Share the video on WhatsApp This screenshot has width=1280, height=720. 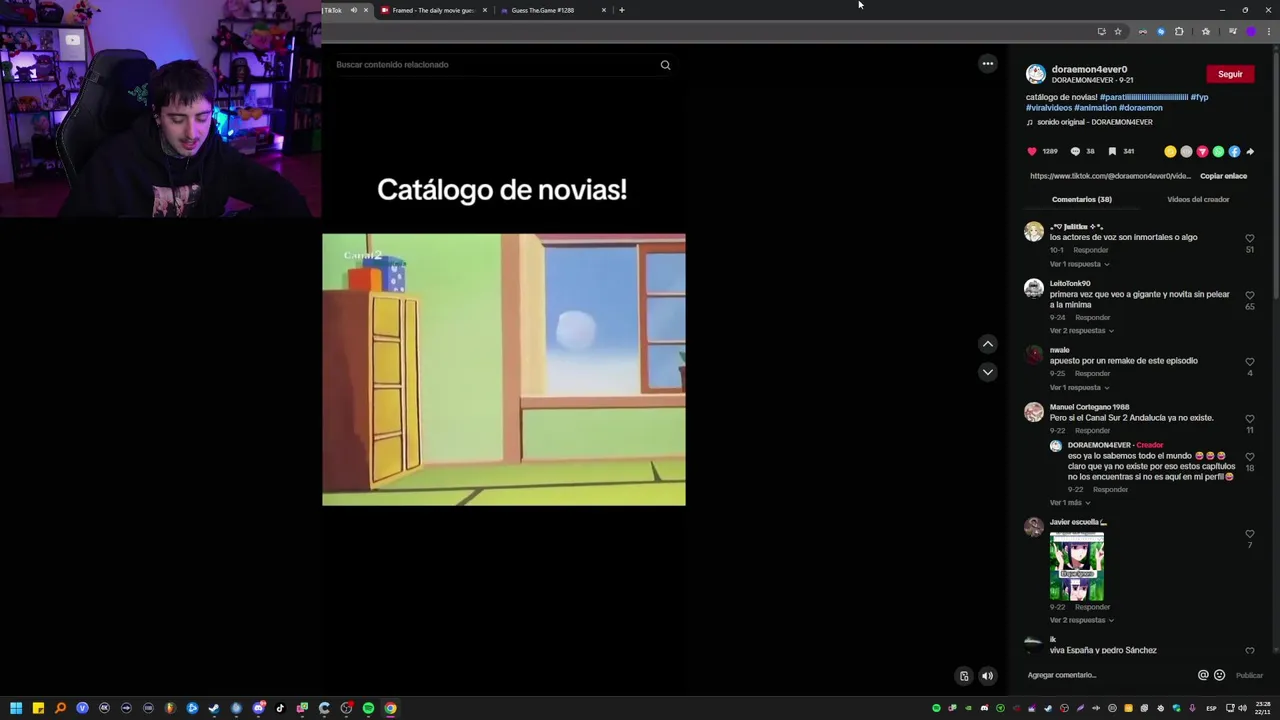(x=1218, y=152)
